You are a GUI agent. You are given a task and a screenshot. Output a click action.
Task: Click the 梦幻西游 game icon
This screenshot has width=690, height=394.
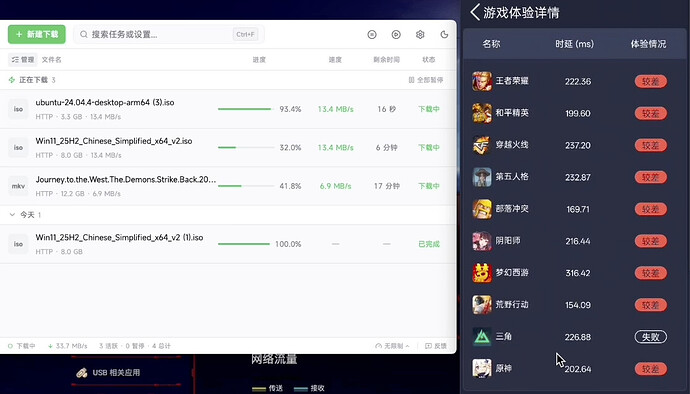(x=482, y=273)
